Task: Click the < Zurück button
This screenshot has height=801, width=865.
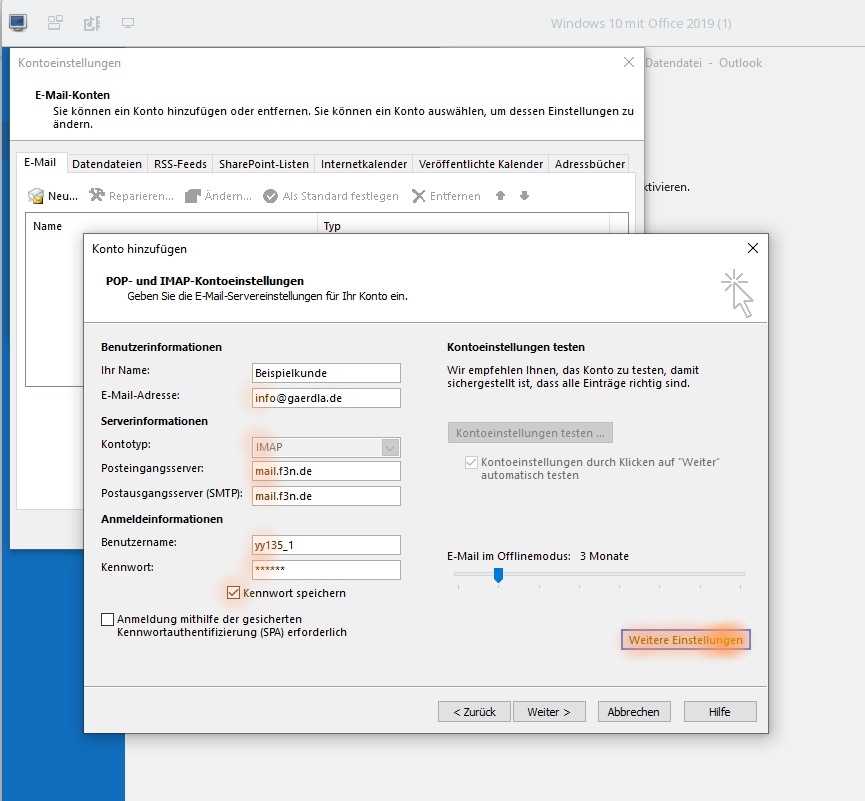Action: click(x=474, y=712)
